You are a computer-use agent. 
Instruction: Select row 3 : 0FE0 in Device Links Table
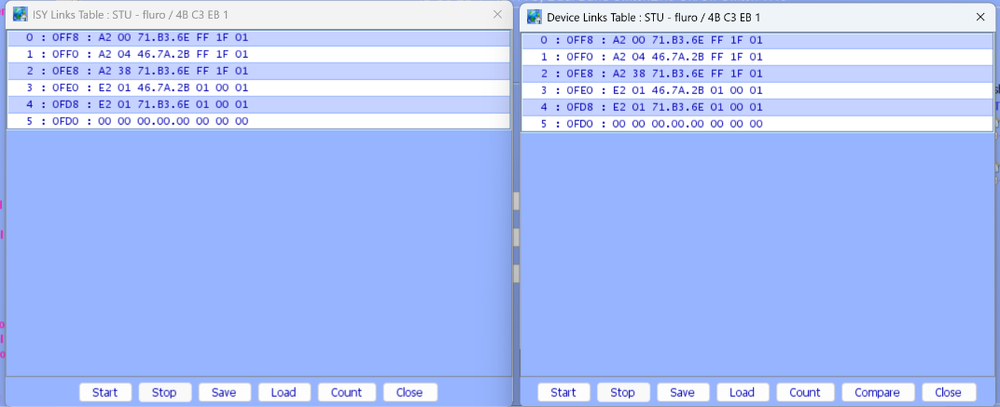click(757, 90)
